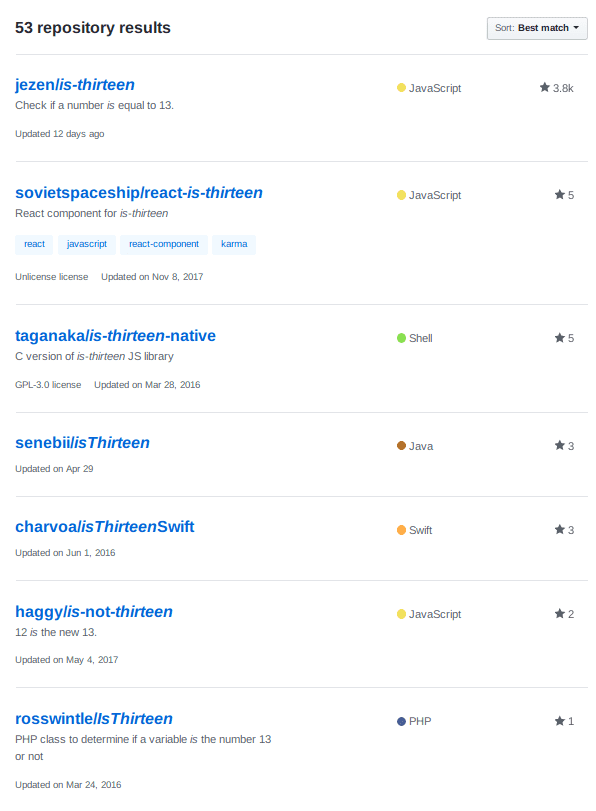
Task: Open the Sort: Best match dropdown
Action: (x=537, y=28)
